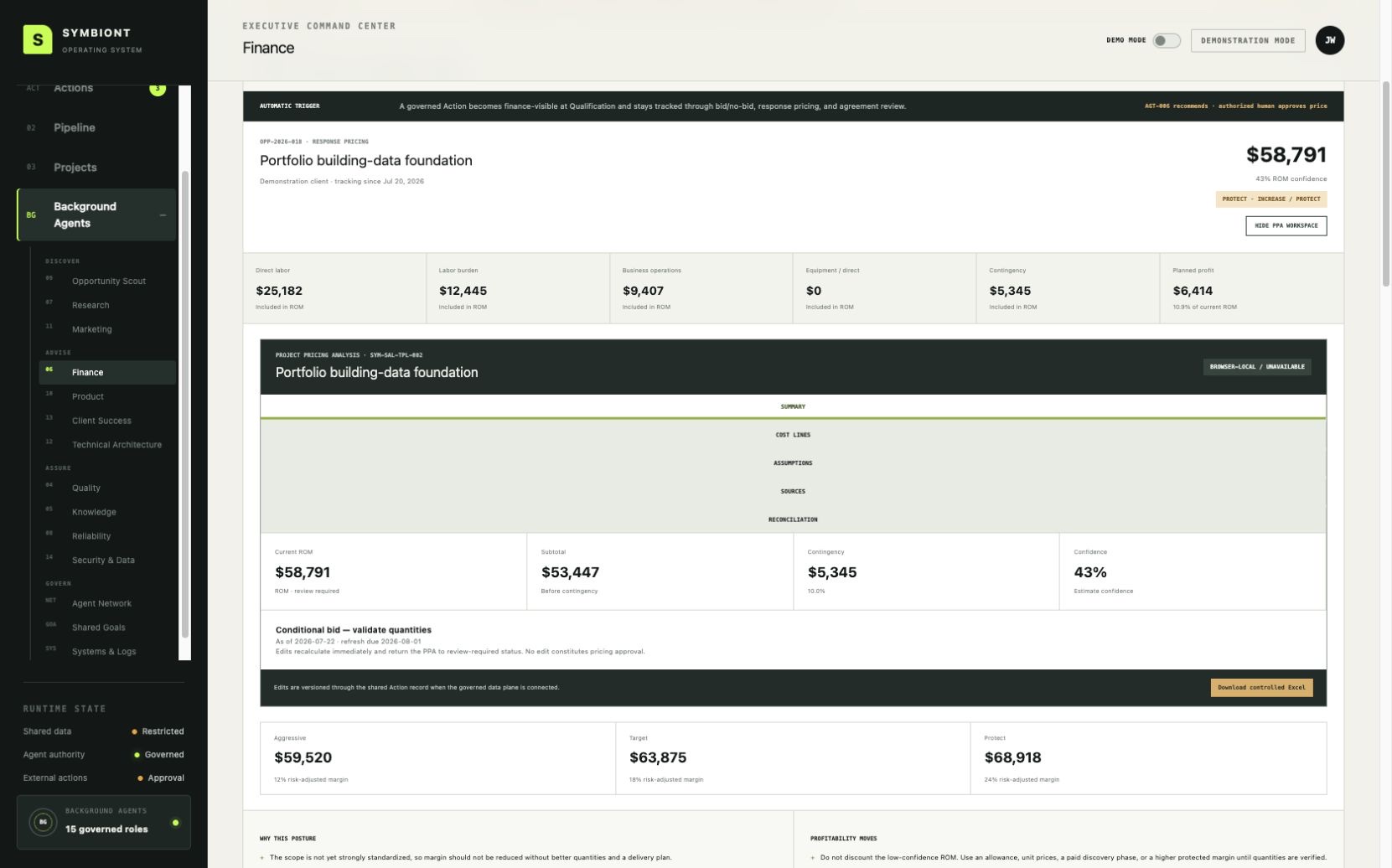Select the Technical Architecture agent
This screenshot has height=868, width=1392.
[108, 445]
